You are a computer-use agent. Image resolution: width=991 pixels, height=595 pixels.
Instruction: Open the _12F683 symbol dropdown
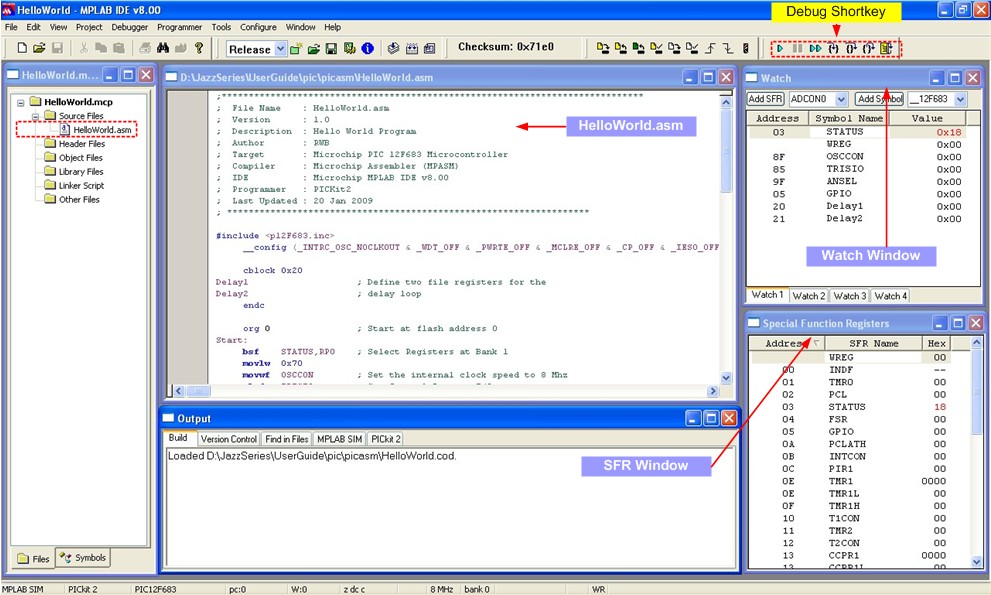pos(960,99)
